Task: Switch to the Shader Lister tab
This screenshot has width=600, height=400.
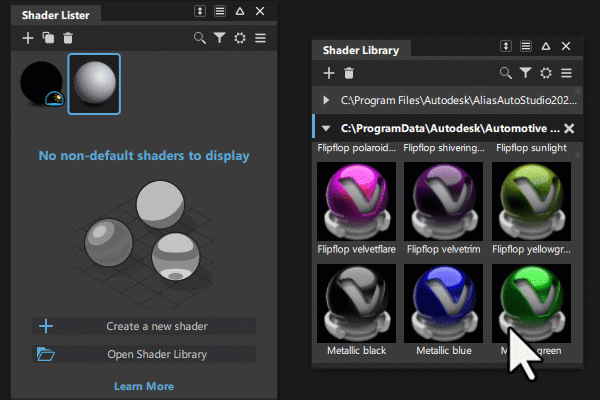Action: [x=56, y=15]
